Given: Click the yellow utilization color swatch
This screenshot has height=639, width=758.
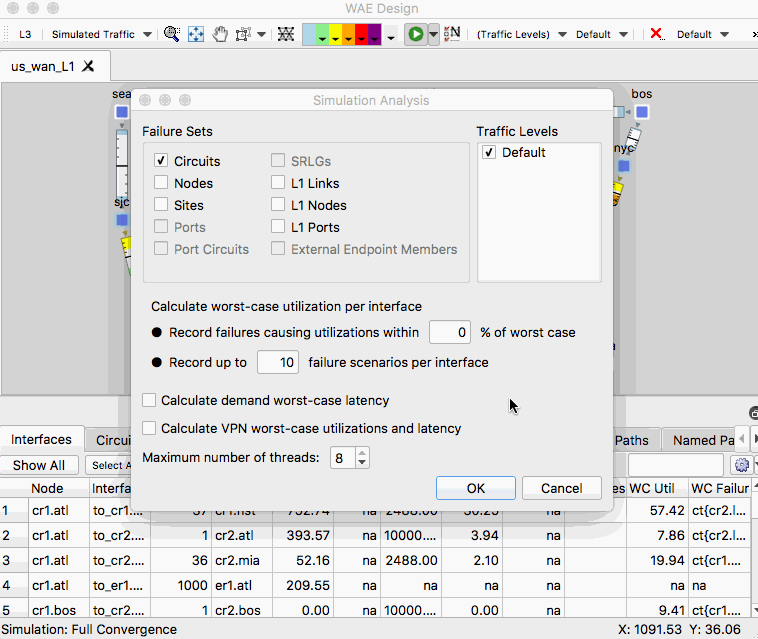Looking at the screenshot, I should pos(335,34).
